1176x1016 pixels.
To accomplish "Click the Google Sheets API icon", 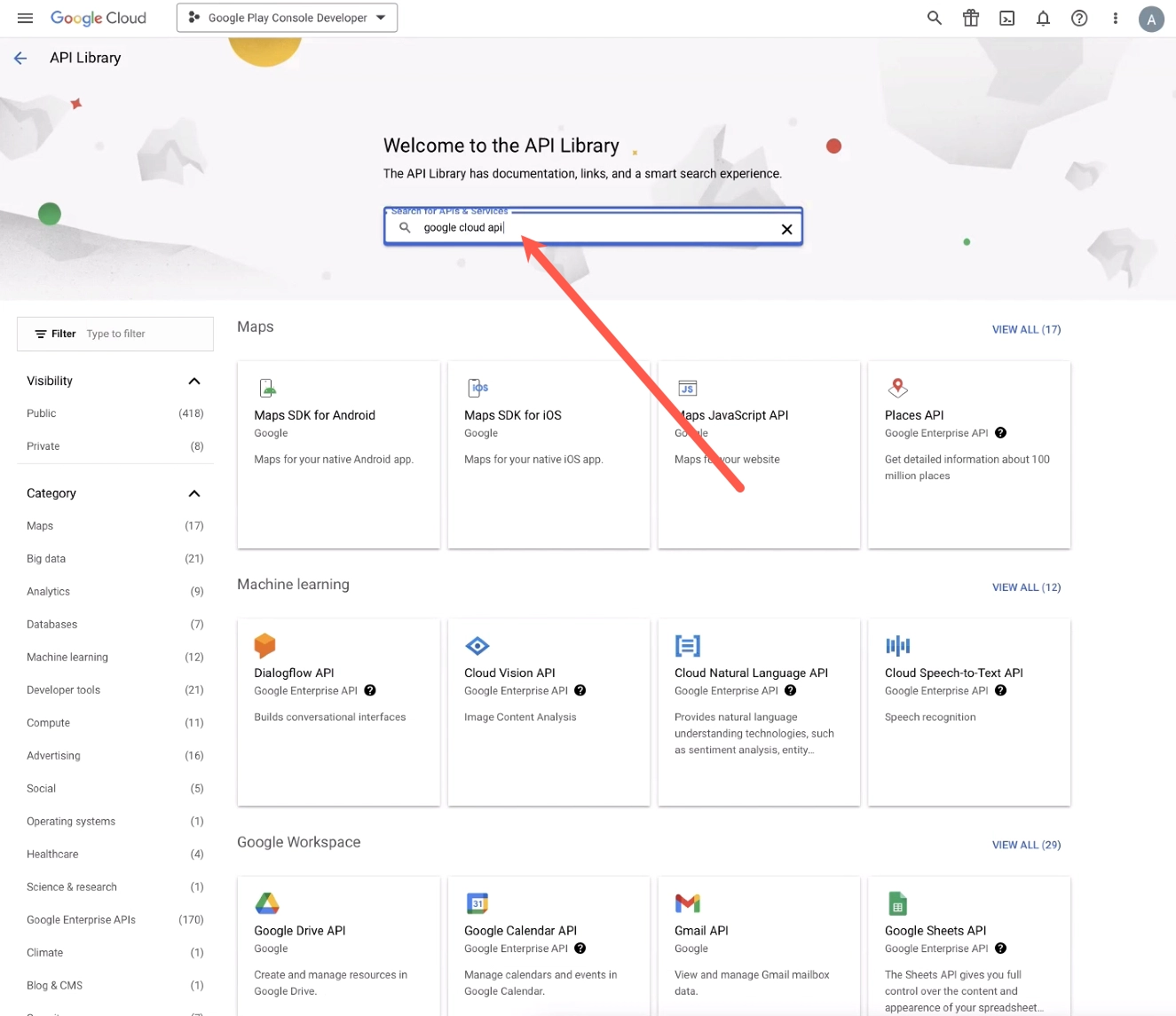I will tap(897, 903).
